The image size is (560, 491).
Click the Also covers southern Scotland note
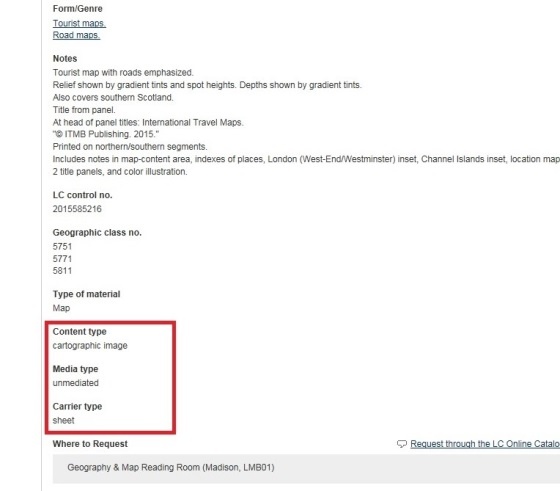pyautogui.click(x=113, y=97)
